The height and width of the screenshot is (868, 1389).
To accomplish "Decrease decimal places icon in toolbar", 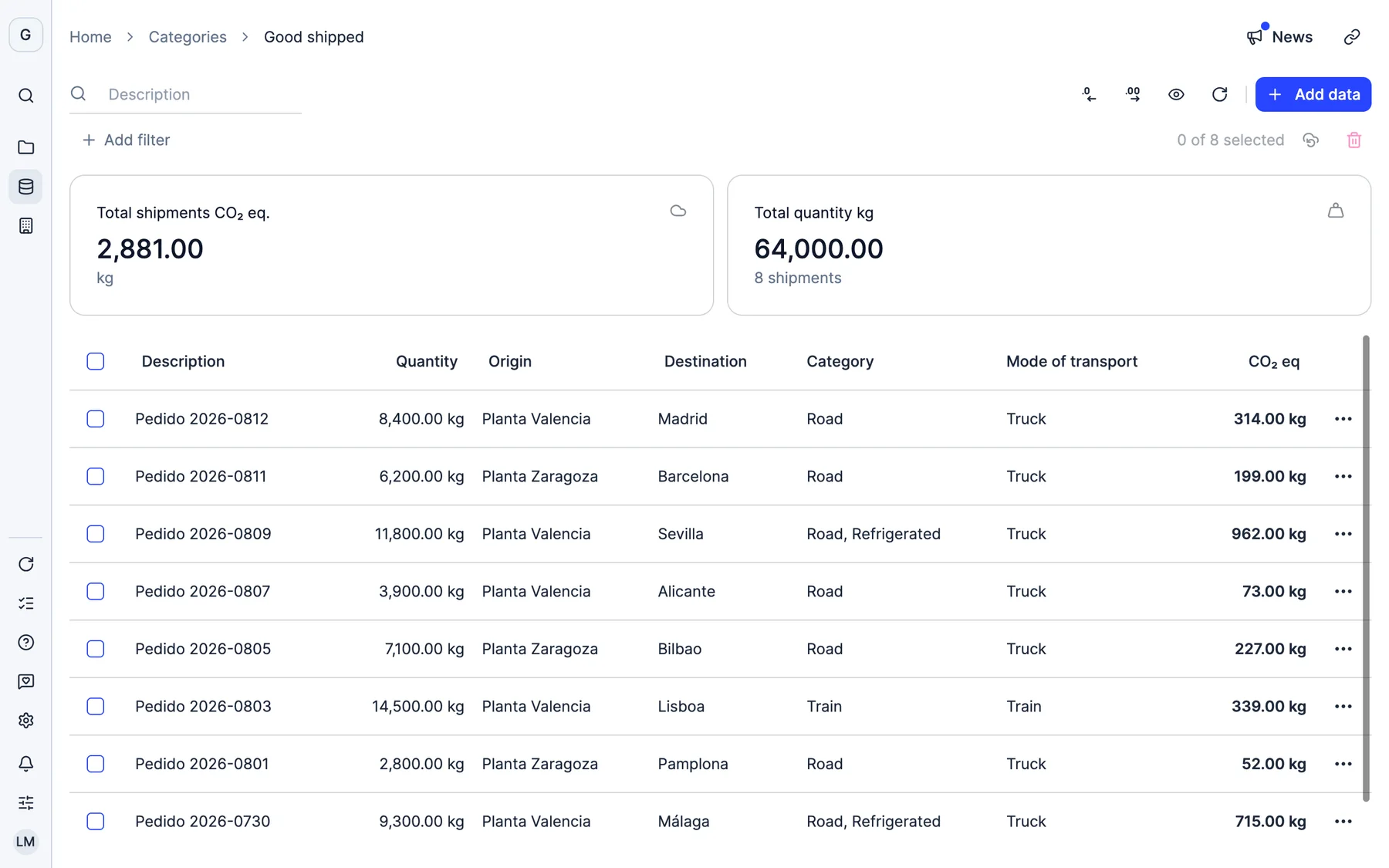I will pyautogui.click(x=1089, y=94).
